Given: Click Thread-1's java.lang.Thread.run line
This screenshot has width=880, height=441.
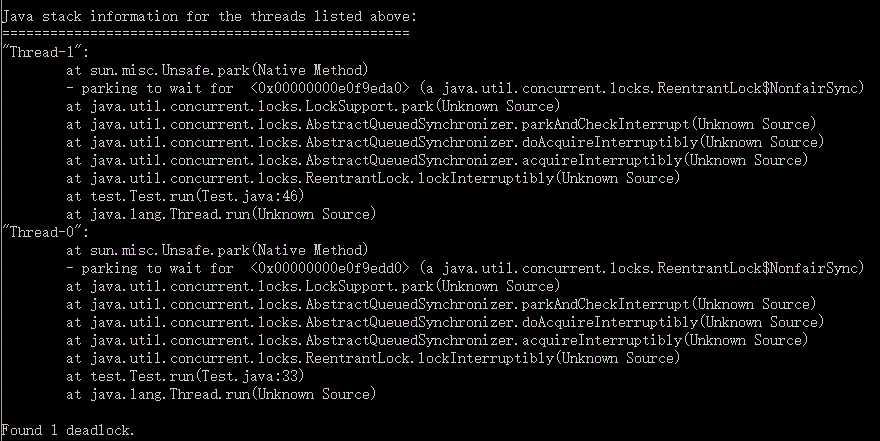Looking at the screenshot, I should coord(221,214).
